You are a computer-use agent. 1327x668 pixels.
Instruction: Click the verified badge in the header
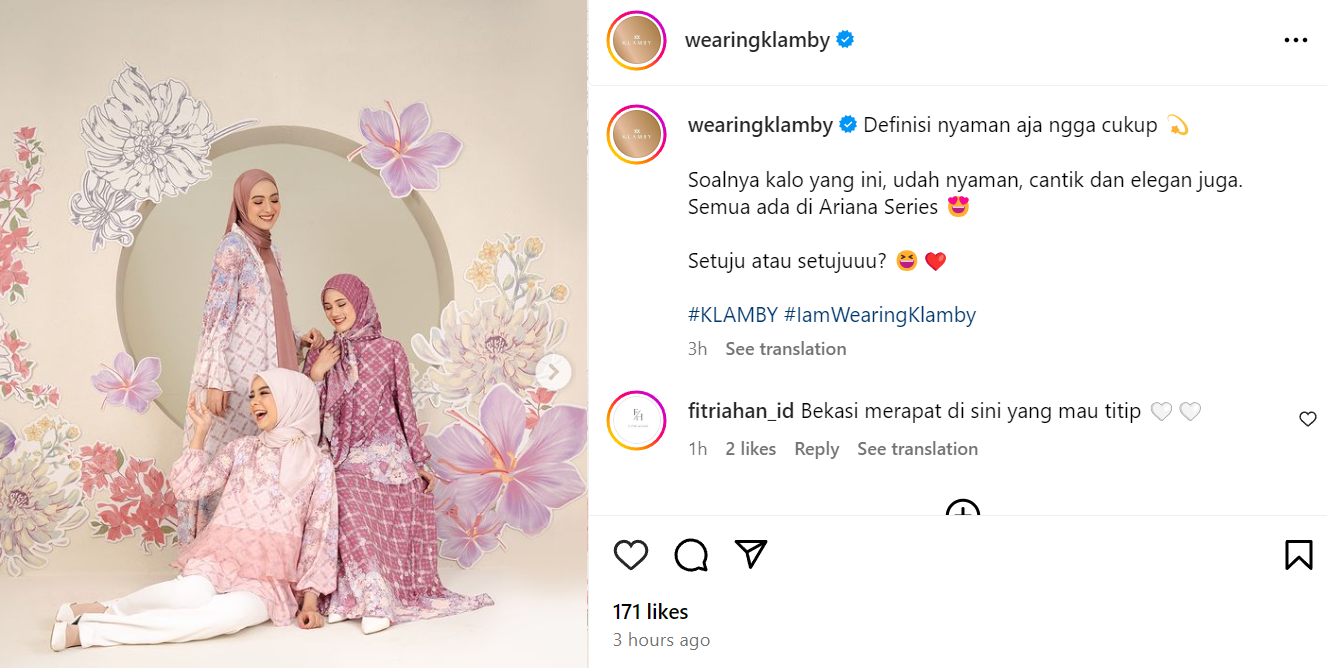click(x=845, y=40)
